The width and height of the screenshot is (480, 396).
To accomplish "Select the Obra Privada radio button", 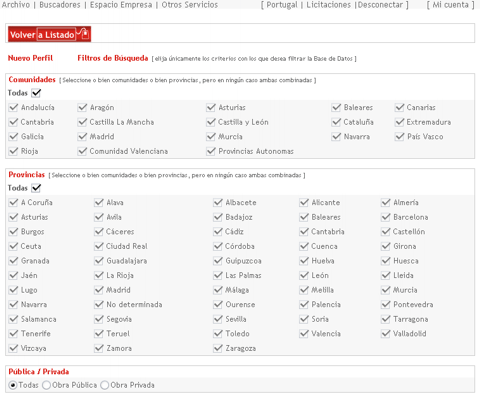I will 105,385.
